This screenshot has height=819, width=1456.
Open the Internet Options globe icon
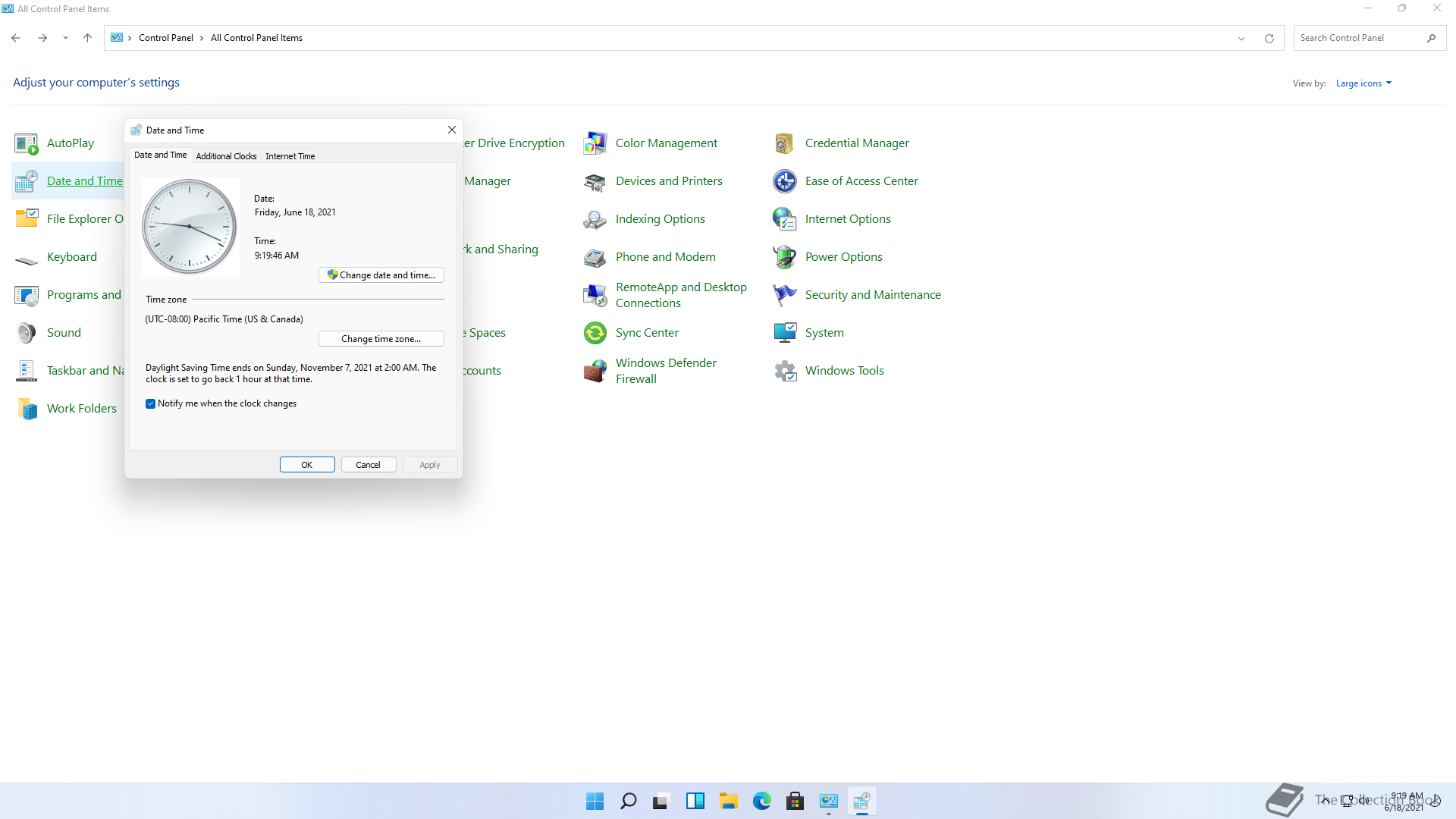[x=785, y=219]
